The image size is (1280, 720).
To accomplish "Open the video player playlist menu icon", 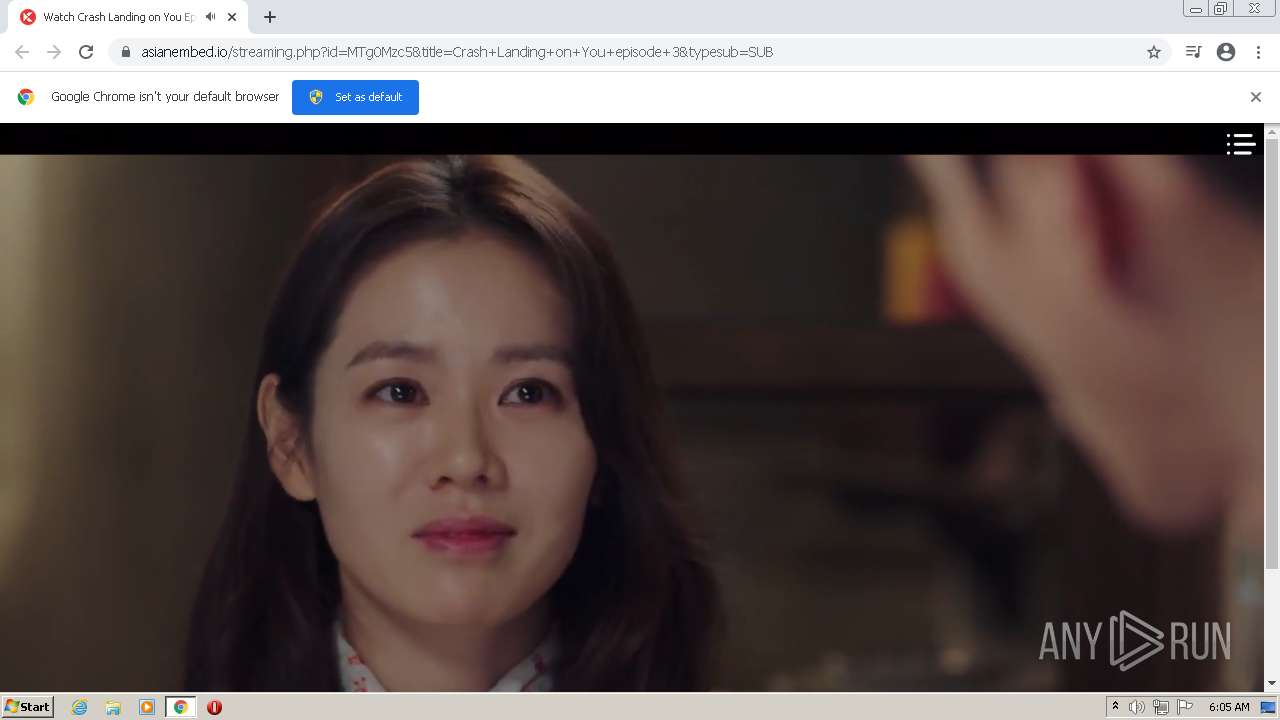I will point(1240,145).
